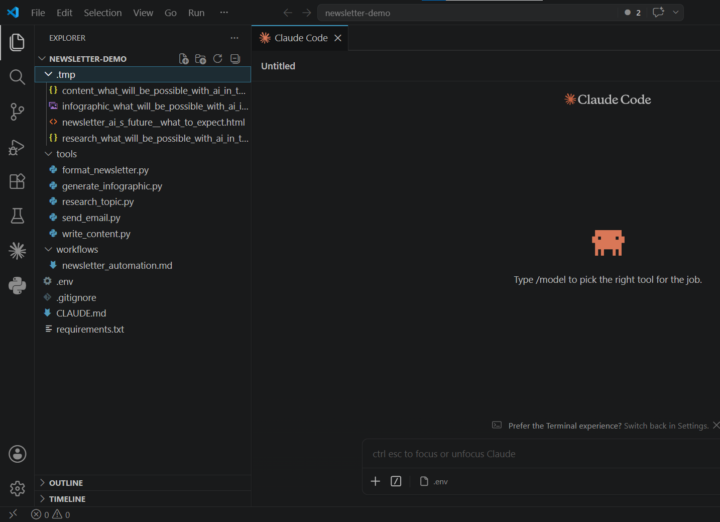Open the Run and Debug view
This screenshot has width=720, height=522.
pos(17,147)
